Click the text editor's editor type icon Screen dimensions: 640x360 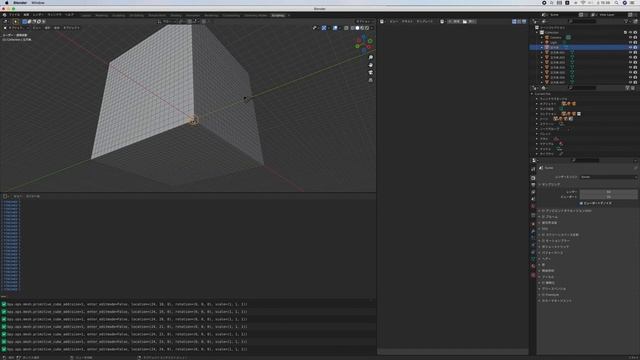coord(382,21)
